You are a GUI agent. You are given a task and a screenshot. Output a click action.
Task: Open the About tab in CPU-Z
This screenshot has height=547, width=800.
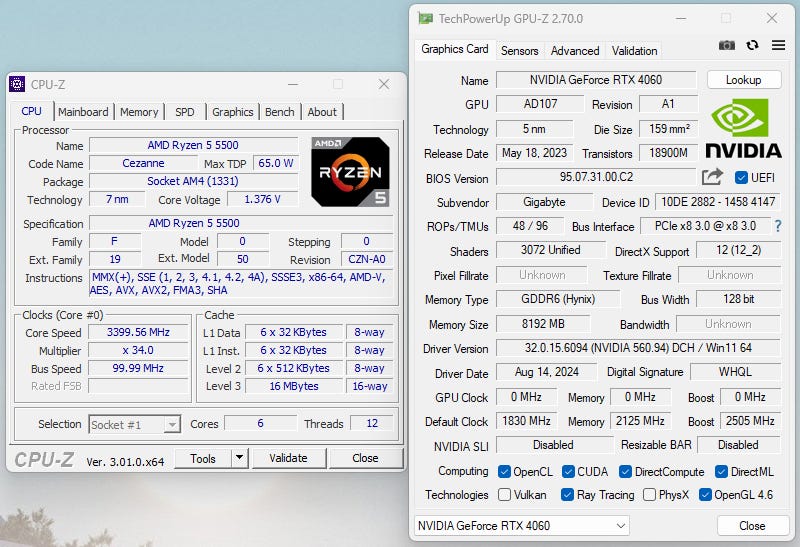[322, 112]
